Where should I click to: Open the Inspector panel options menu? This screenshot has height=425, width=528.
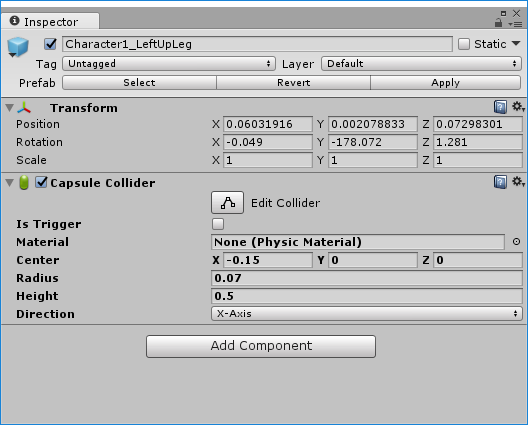click(515, 24)
